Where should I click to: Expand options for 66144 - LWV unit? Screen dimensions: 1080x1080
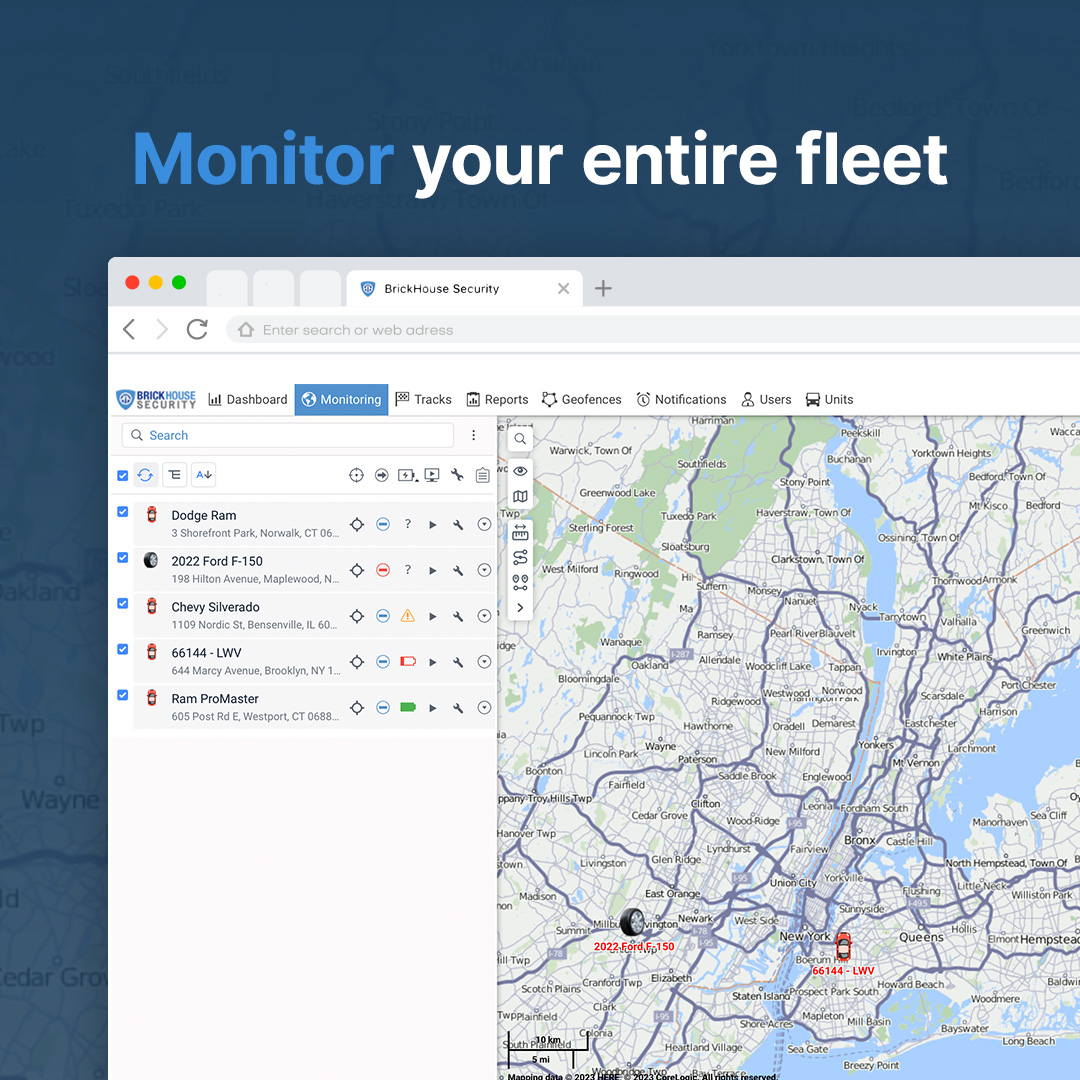[x=484, y=661]
